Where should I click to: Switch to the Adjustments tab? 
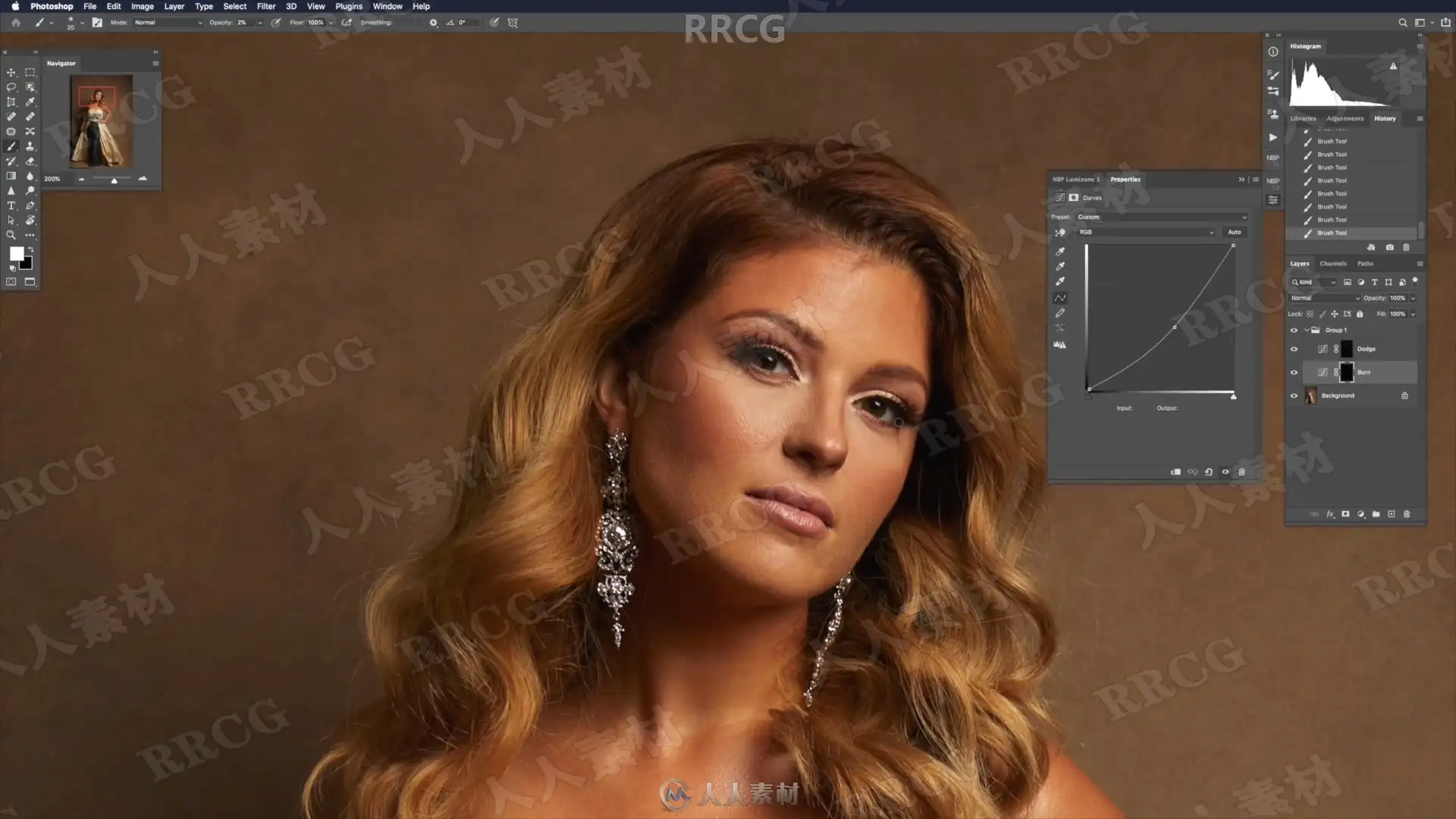pyautogui.click(x=1345, y=118)
